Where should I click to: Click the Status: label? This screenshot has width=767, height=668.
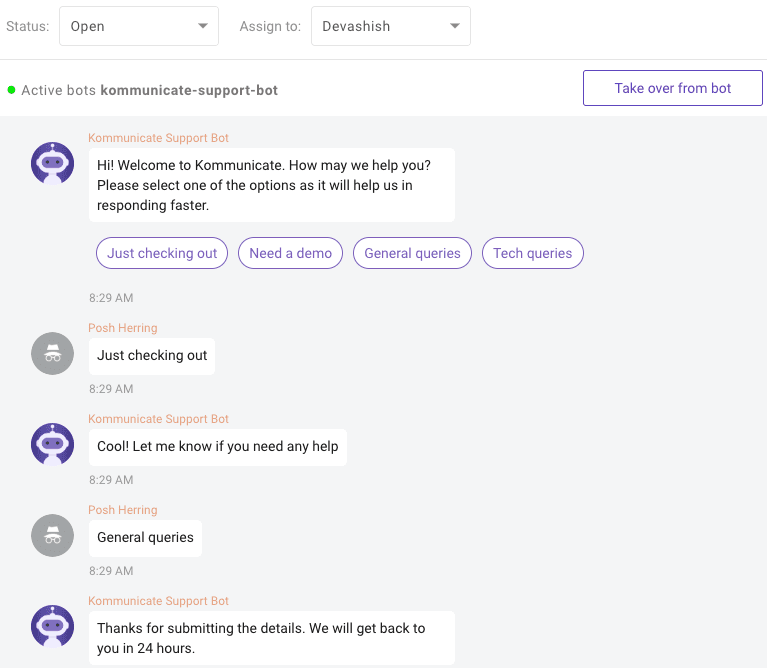[x=28, y=26]
